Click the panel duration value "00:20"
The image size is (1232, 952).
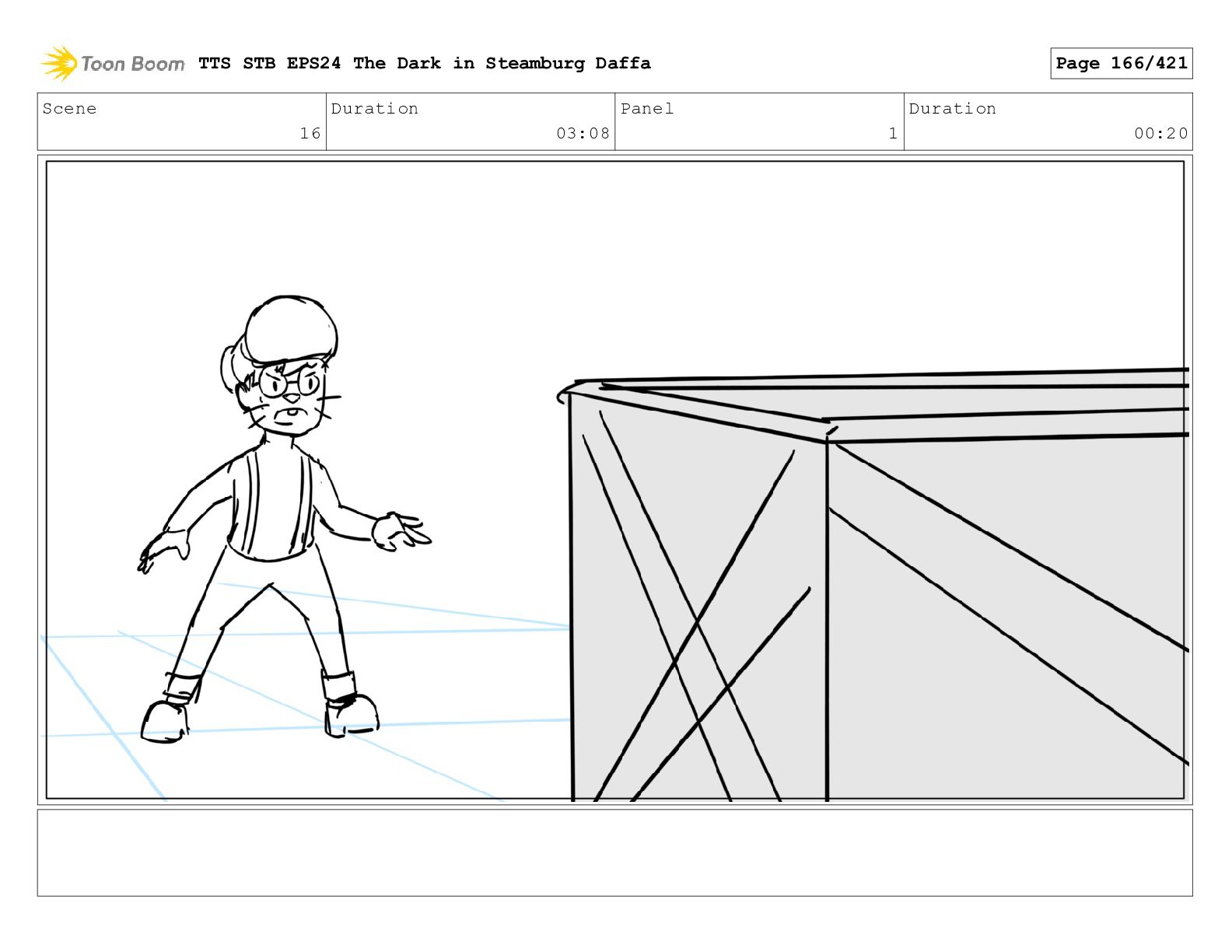point(1160,133)
